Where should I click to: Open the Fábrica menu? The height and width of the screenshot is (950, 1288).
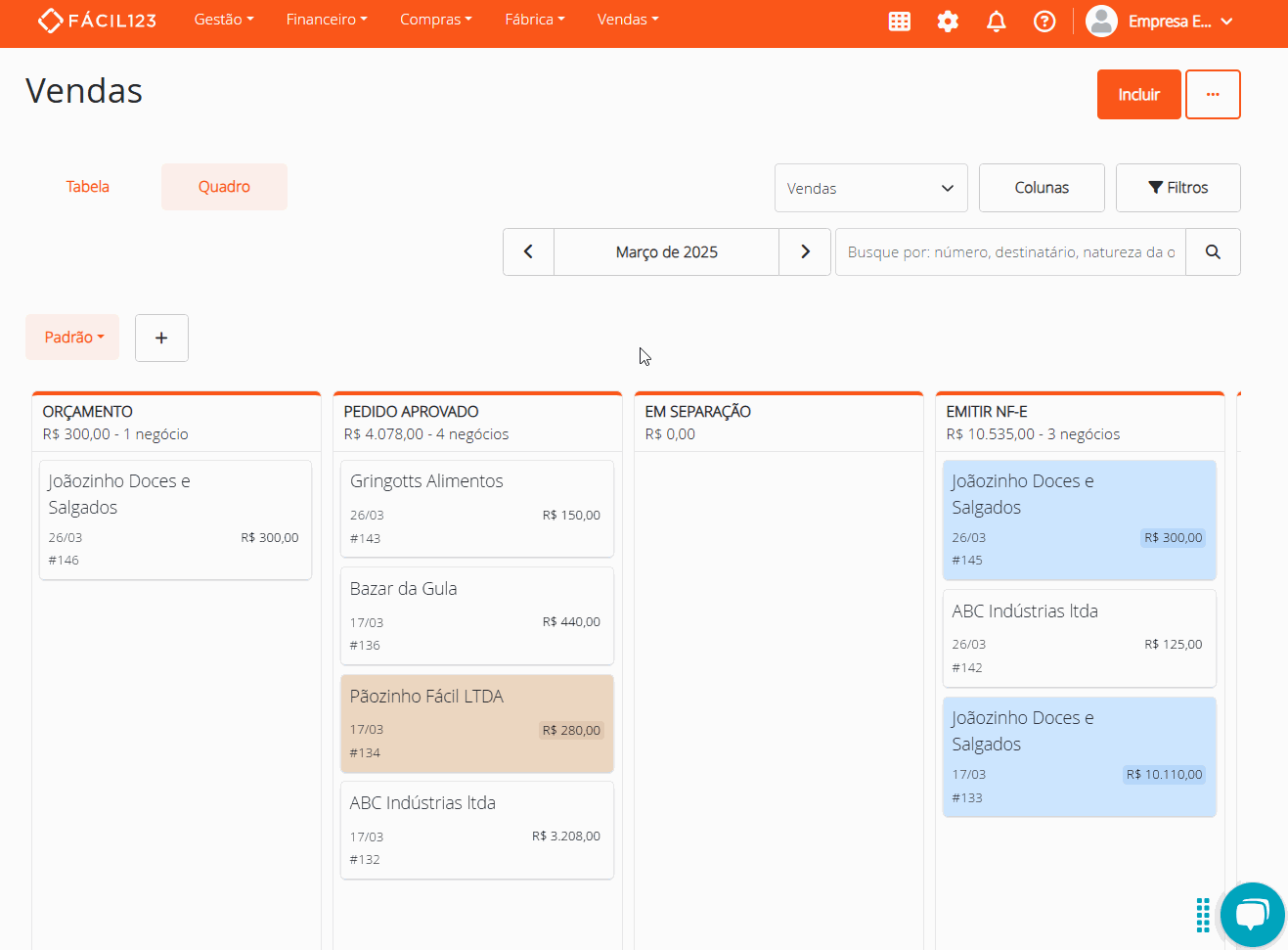[x=535, y=20]
